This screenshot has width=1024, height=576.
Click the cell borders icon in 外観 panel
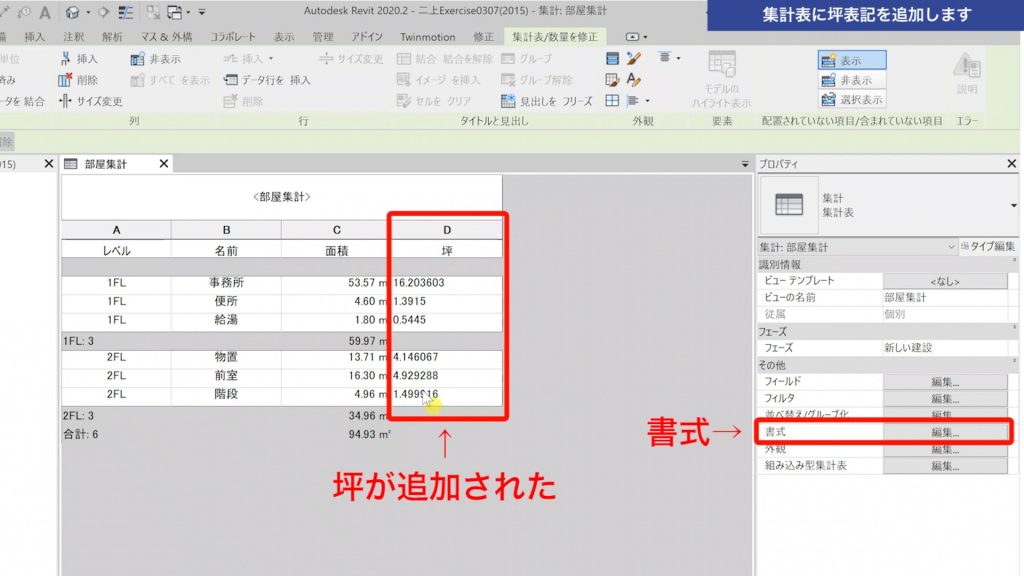(x=612, y=98)
